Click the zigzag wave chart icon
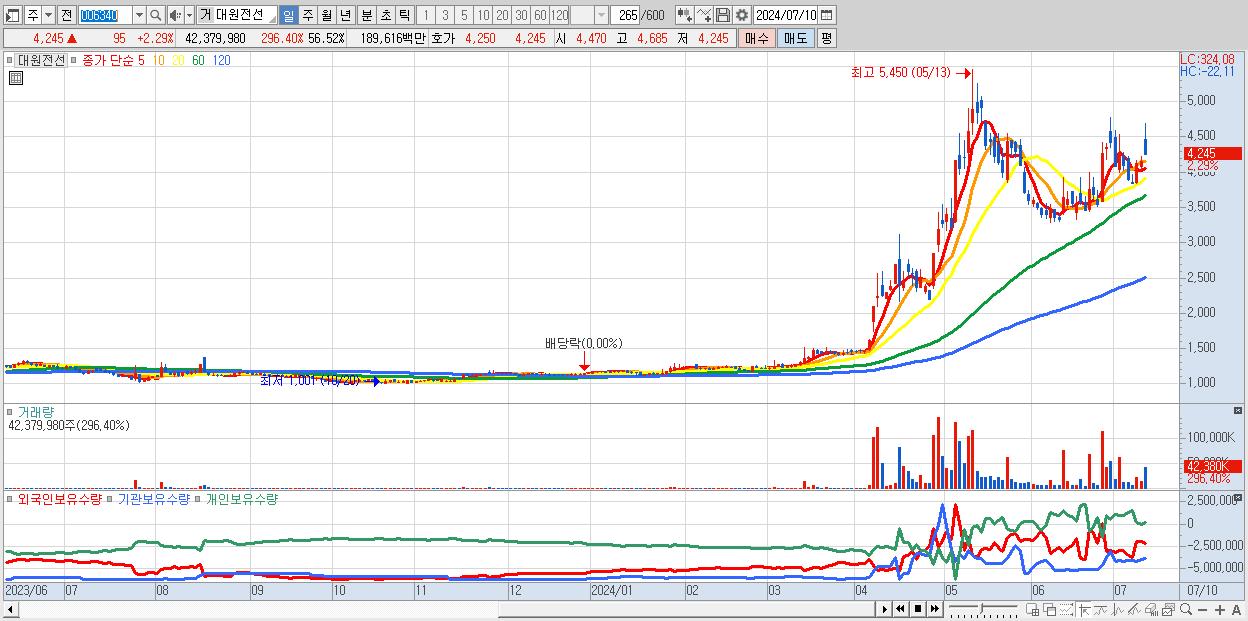The width and height of the screenshot is (1248, 621). [1118, 610]
